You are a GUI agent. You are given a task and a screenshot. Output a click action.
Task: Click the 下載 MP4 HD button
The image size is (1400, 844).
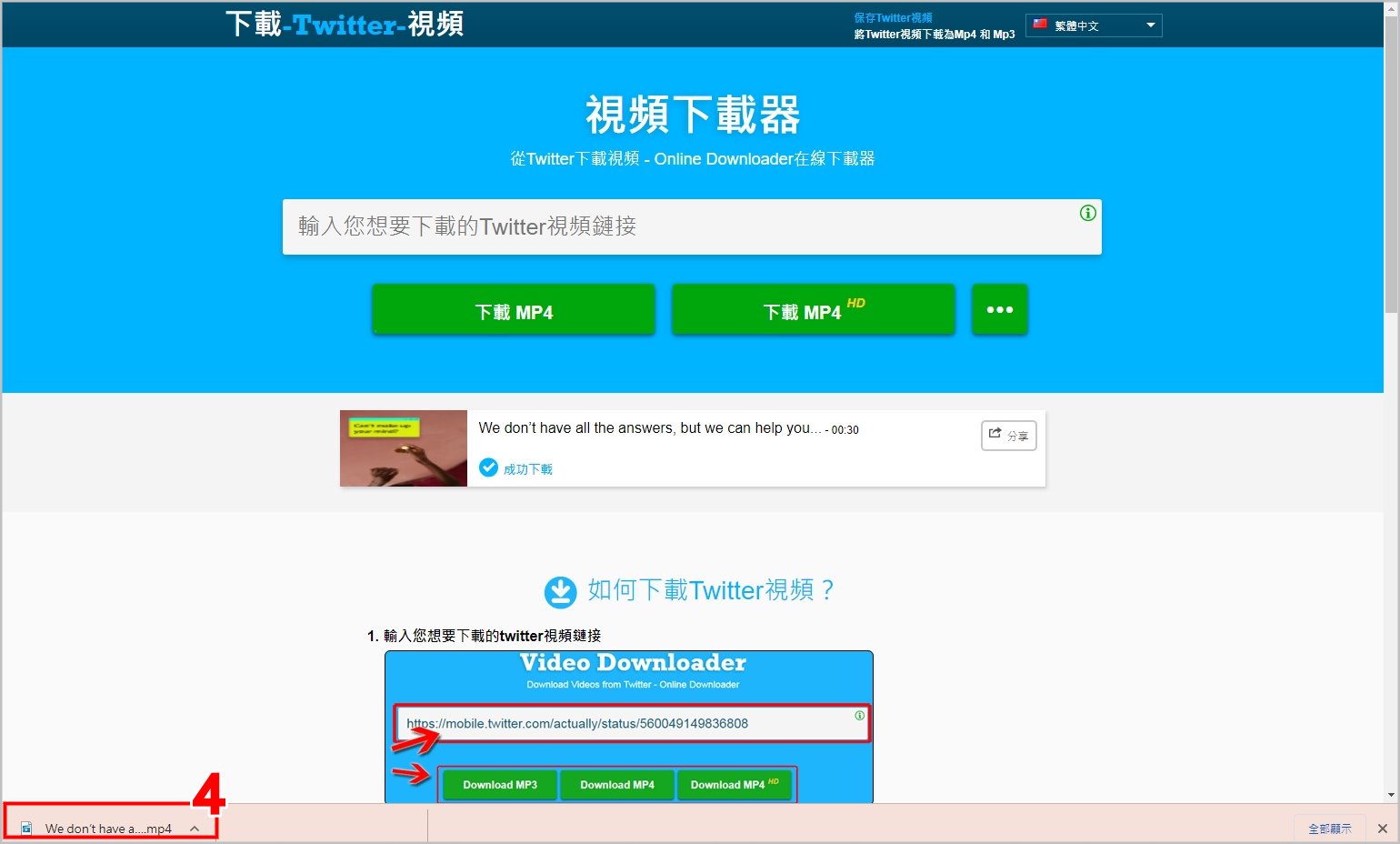(x=814, y=310)
